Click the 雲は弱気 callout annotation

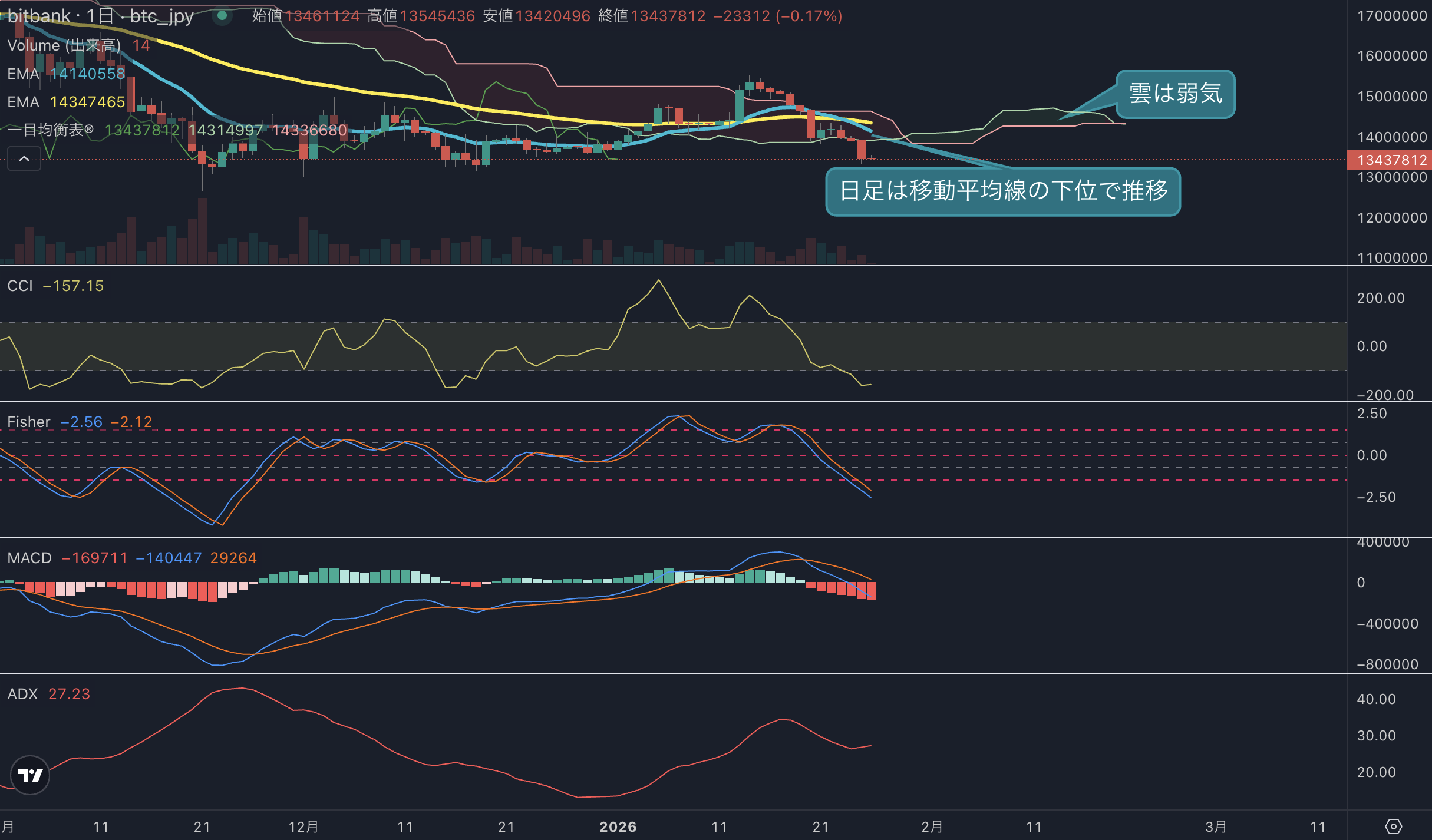(x=1175, y=94)
